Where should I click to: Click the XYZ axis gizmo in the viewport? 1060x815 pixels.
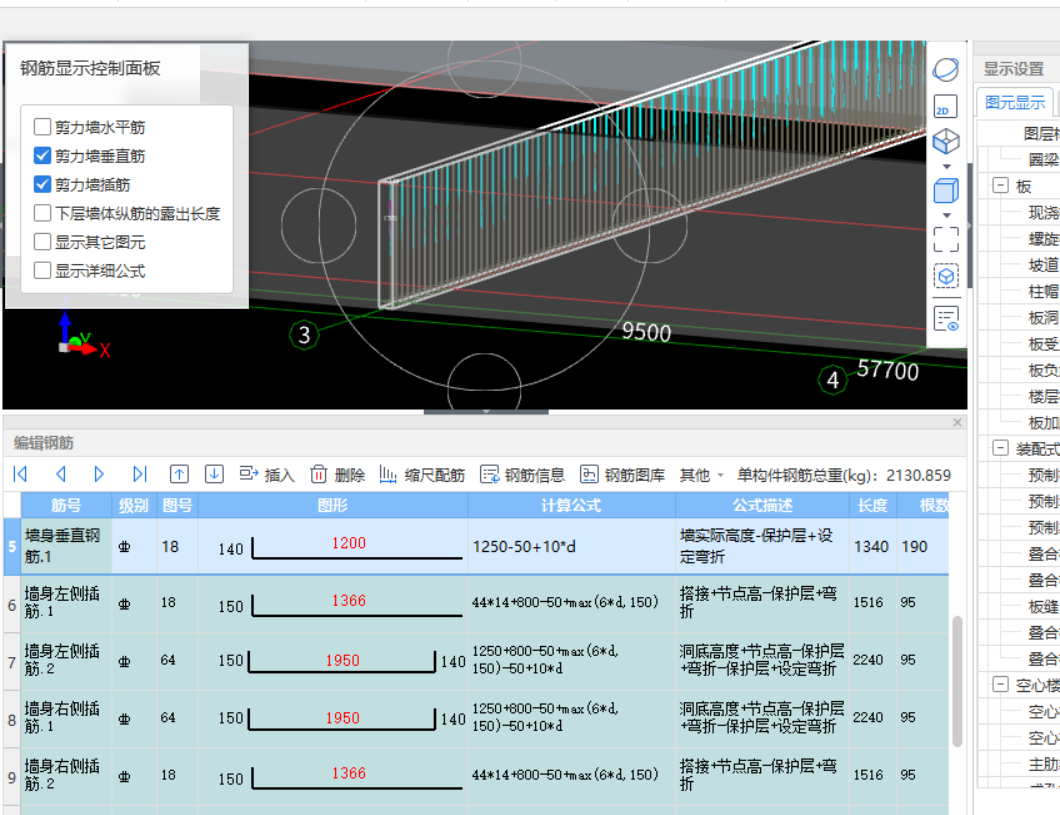pos(83,334)
